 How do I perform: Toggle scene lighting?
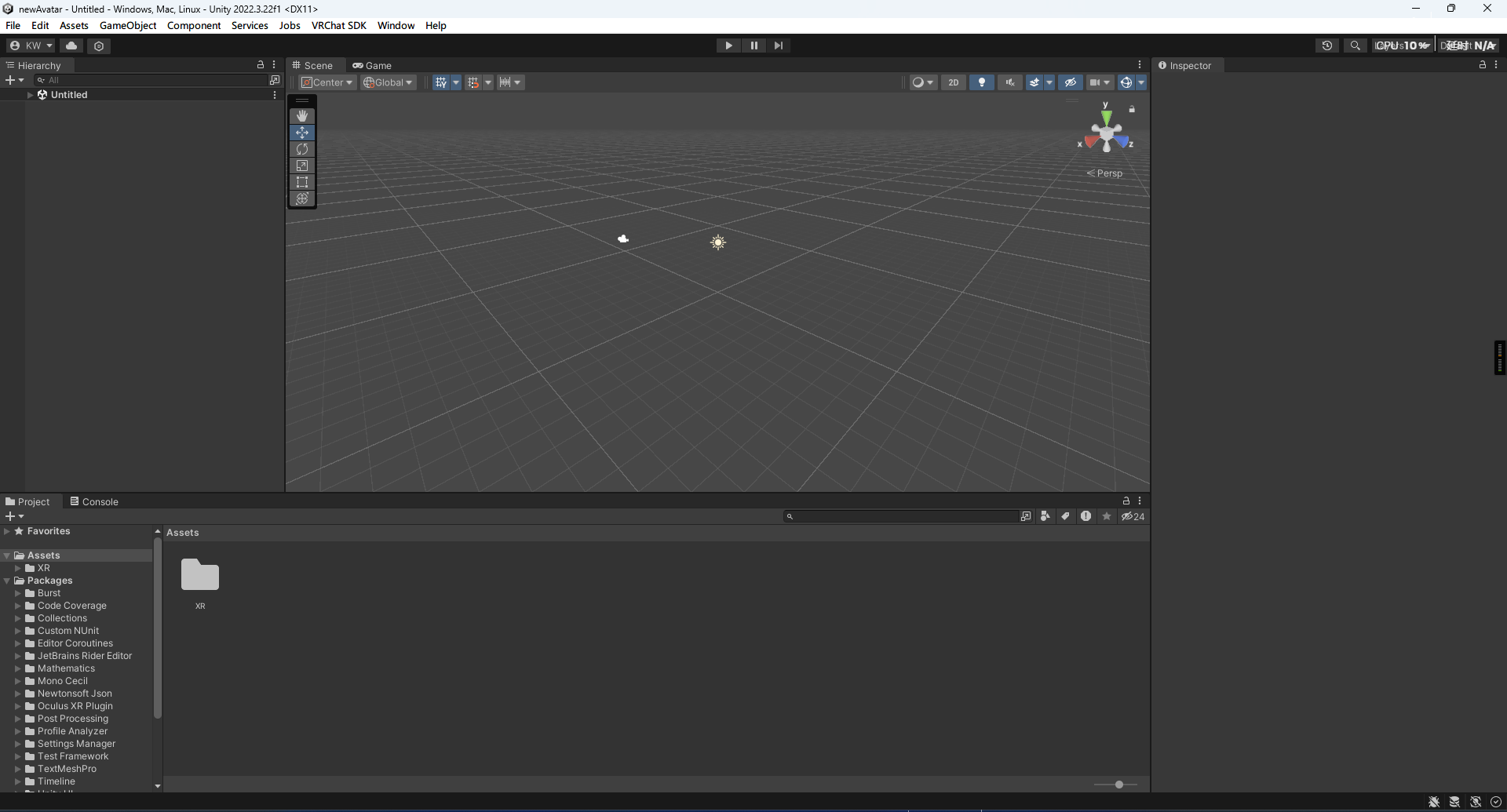pos(981,82)
